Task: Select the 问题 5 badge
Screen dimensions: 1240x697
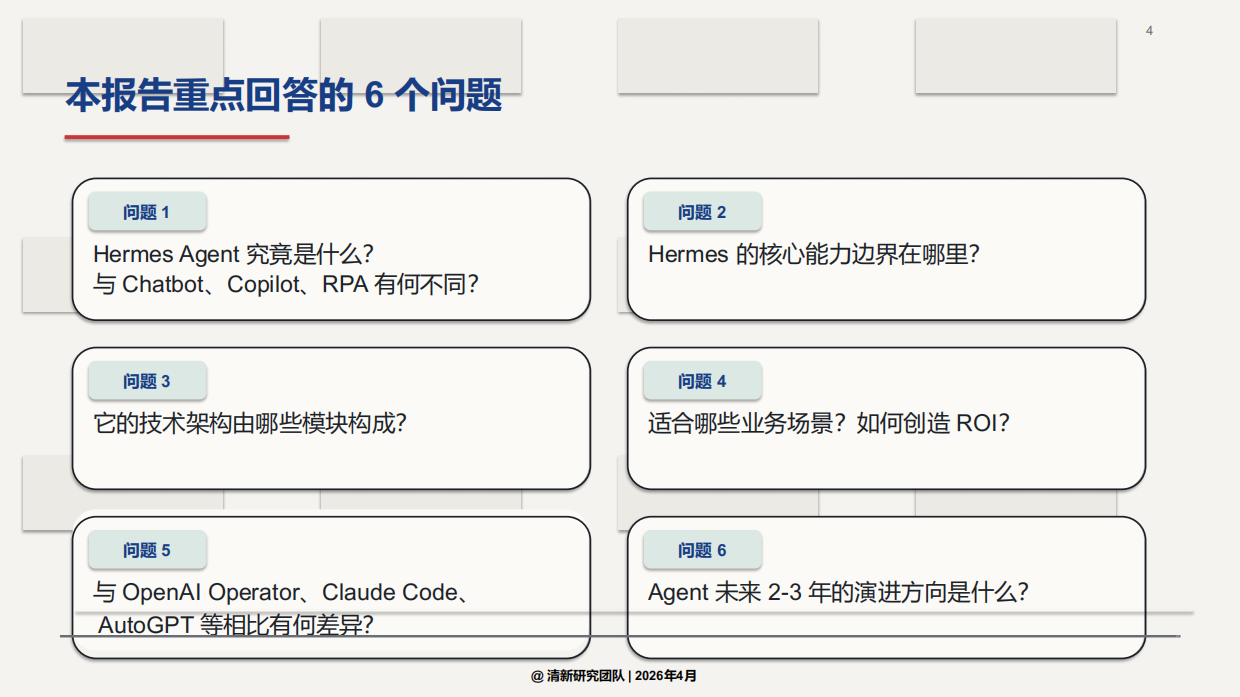Action: (148, 549)
